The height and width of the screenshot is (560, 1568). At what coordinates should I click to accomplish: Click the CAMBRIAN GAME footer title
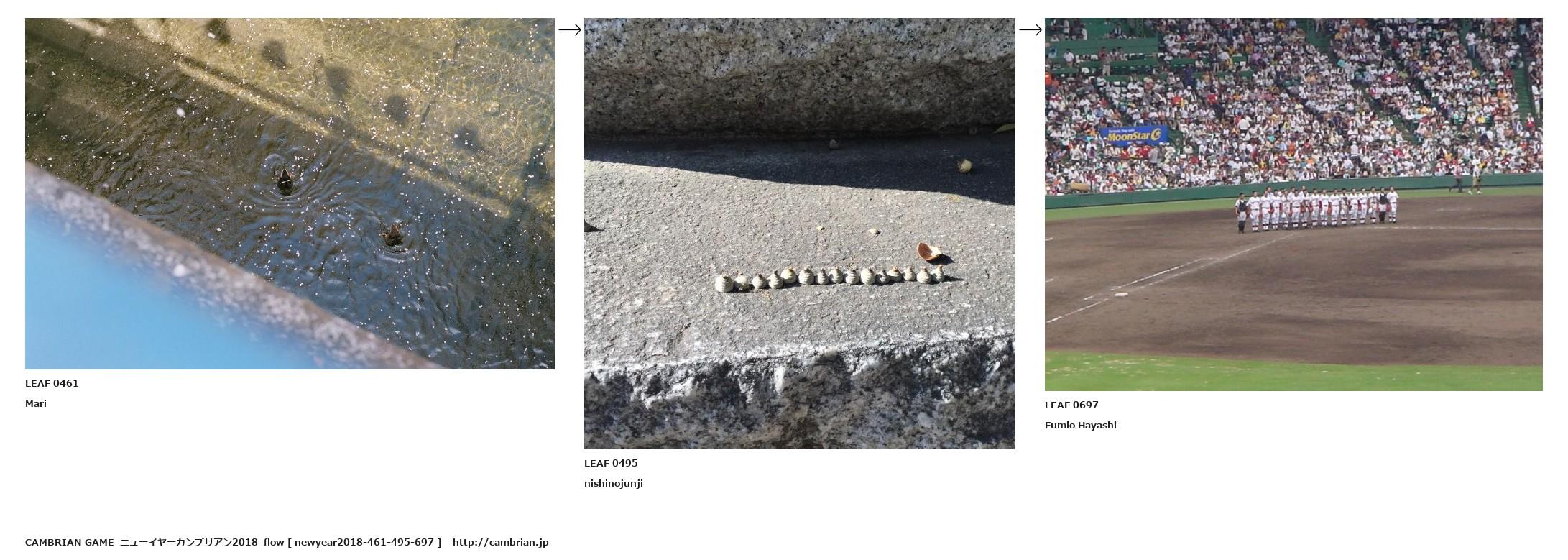point(70,542)
